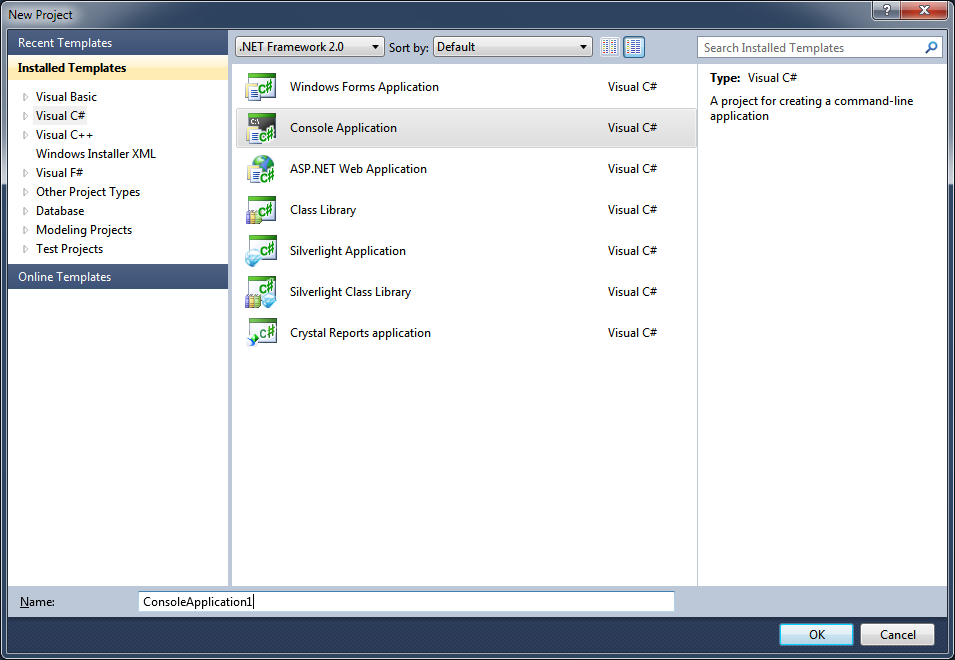Viewport: 955px width, 660px height.
Task: Click the dialog Help question mark icon
Action: coord(886,11)
